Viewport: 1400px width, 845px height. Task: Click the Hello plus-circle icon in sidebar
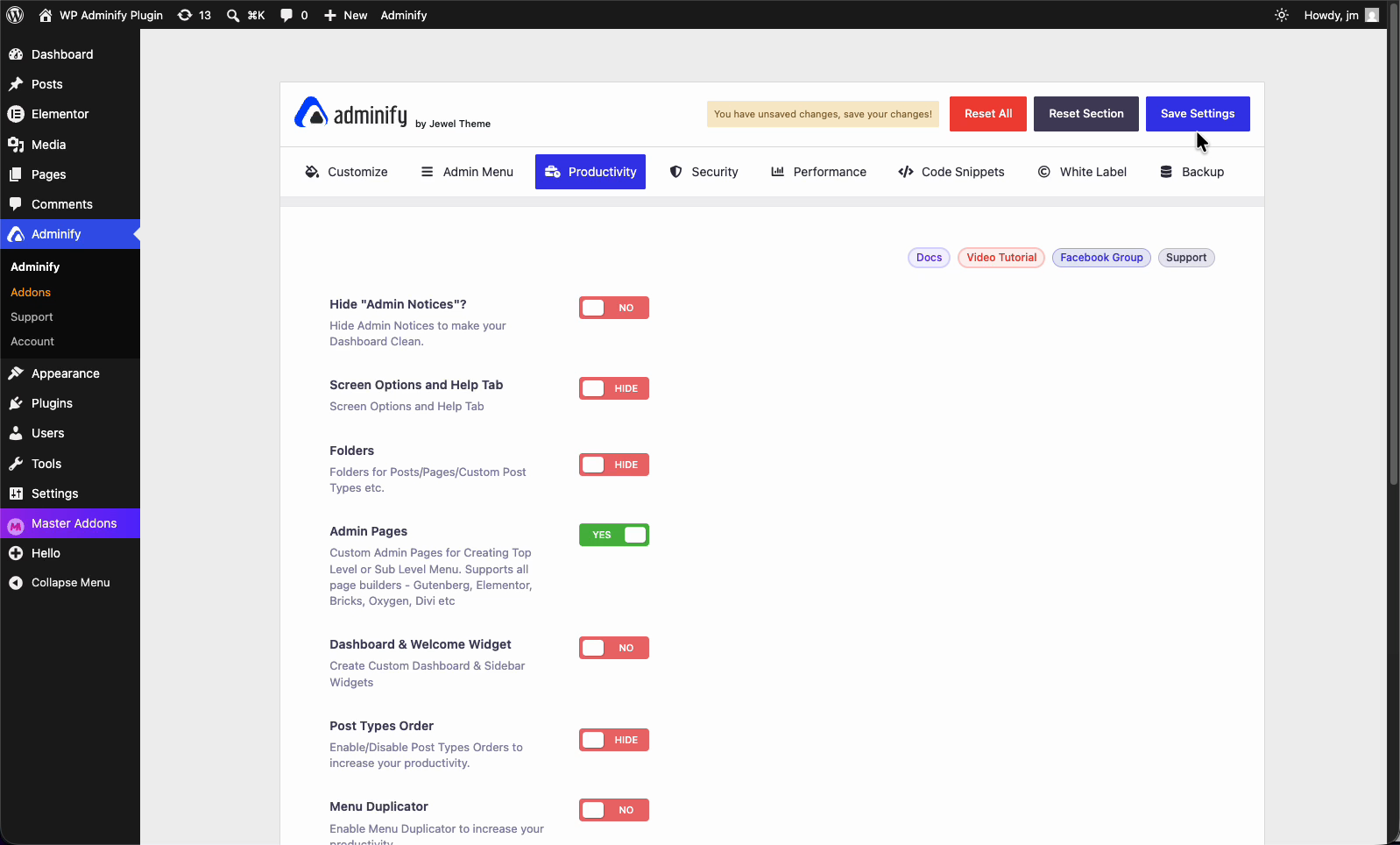(x=16, y=553)
